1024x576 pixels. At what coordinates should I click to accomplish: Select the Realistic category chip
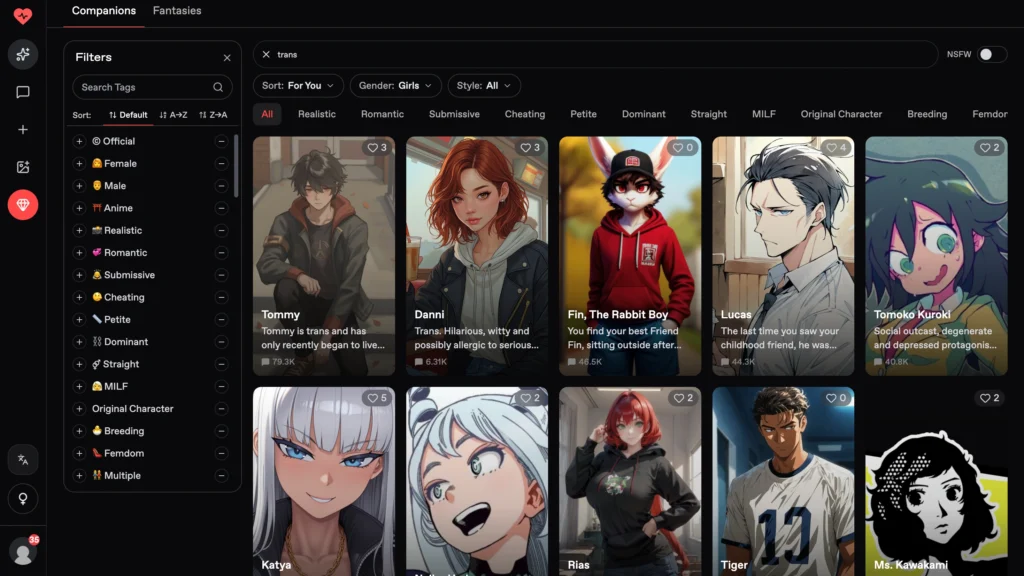[x=317, y=114]
